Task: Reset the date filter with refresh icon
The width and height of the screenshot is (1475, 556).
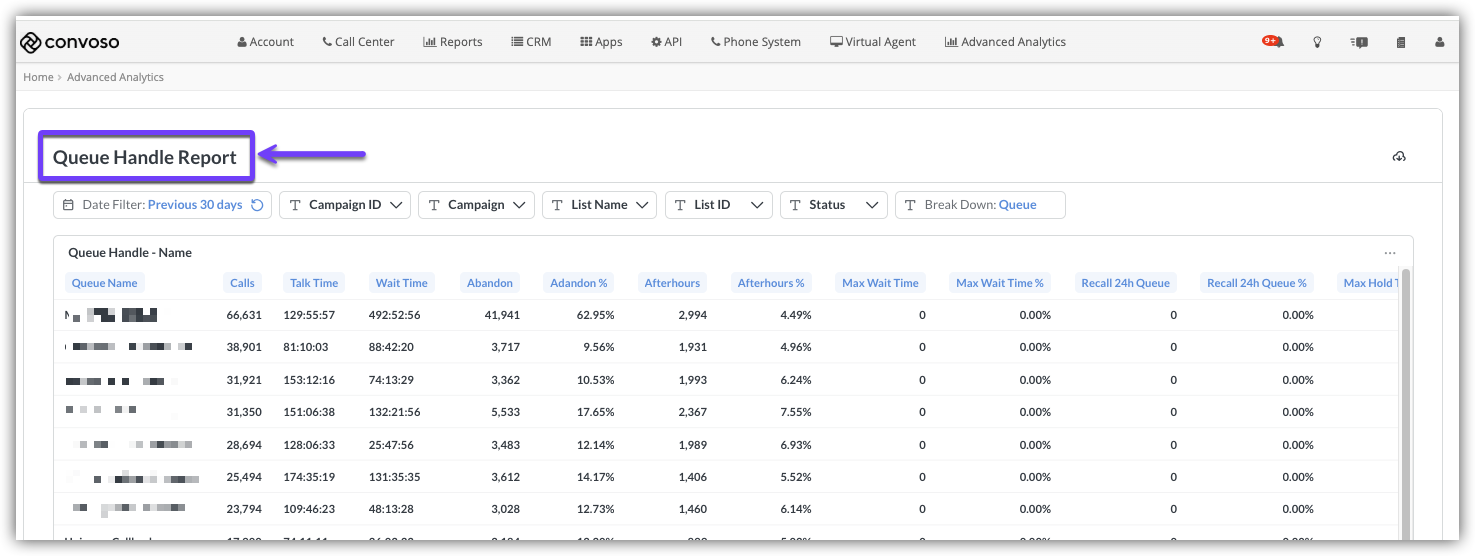Action: pos(257,205)
